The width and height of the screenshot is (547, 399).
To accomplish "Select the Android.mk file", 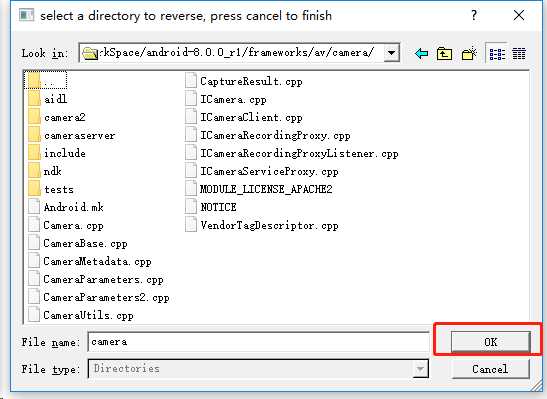I will 66,207.
